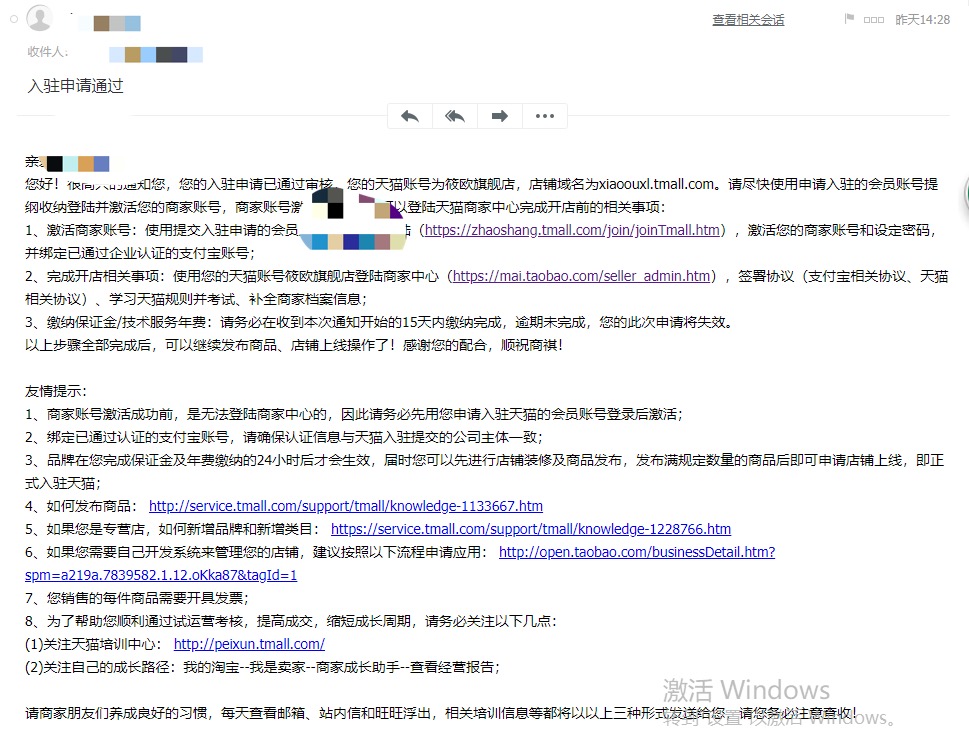
Task: Click the three small squares next to the flag
Action: point(874,20)
